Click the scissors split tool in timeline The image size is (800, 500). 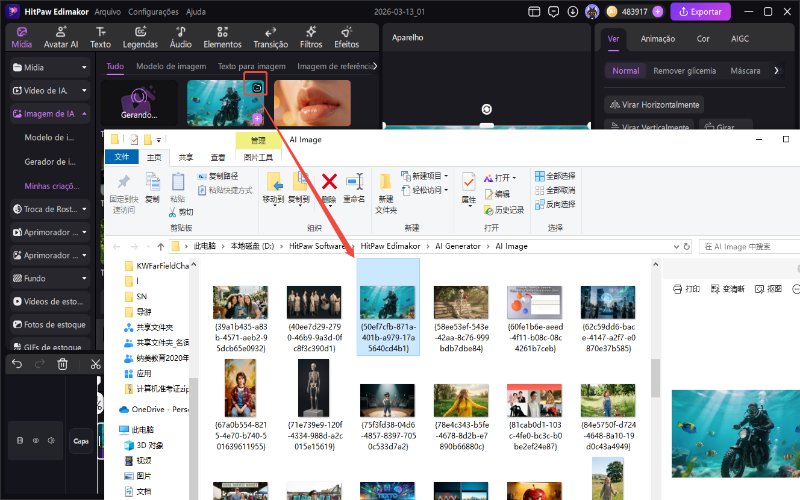tap(95, 365)
